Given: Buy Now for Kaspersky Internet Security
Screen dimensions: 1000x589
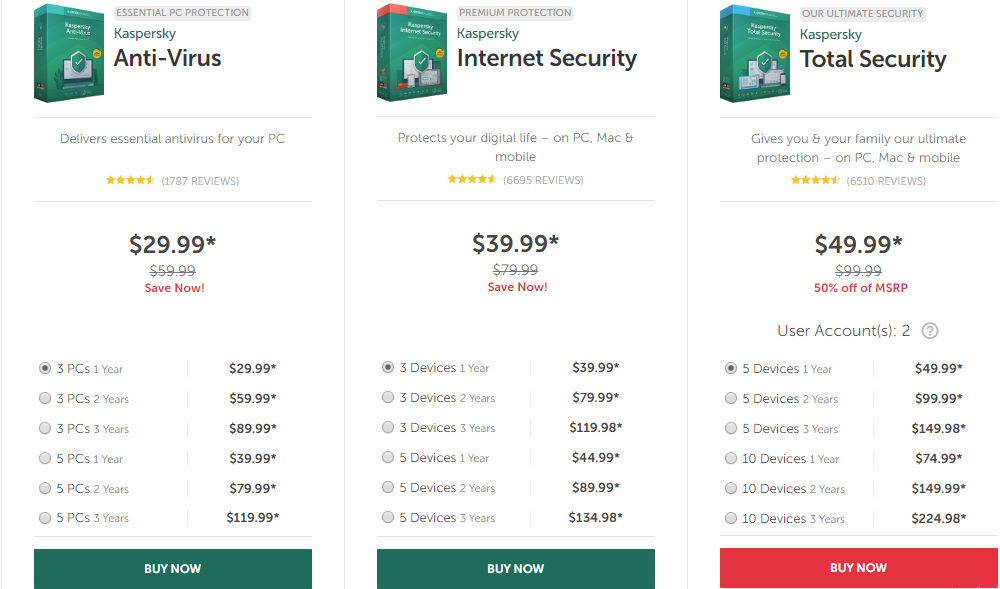Looking at the screenshot, I should pos(516,569).
